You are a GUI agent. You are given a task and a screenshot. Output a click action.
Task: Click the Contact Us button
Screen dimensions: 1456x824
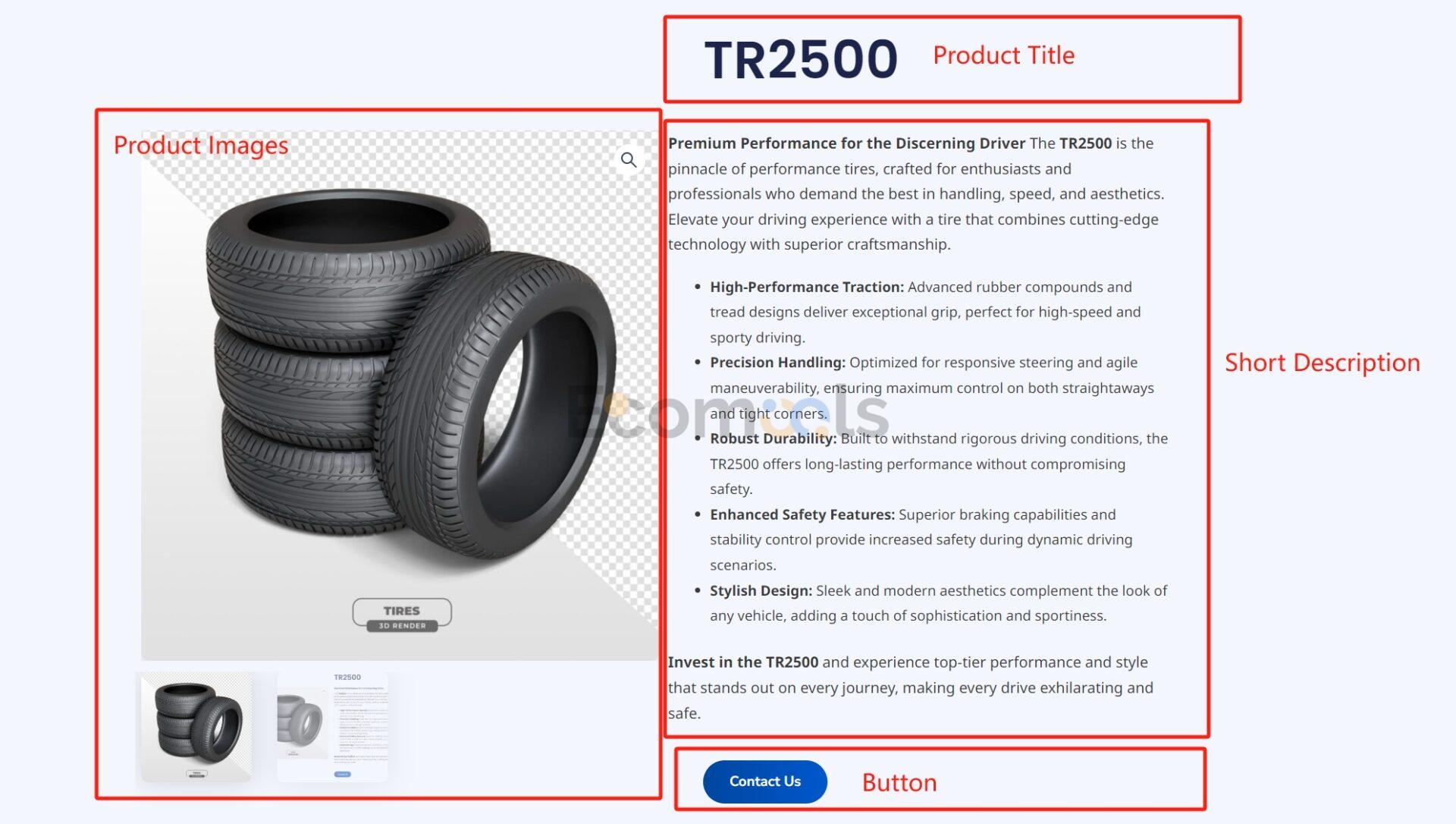(764, 782)
